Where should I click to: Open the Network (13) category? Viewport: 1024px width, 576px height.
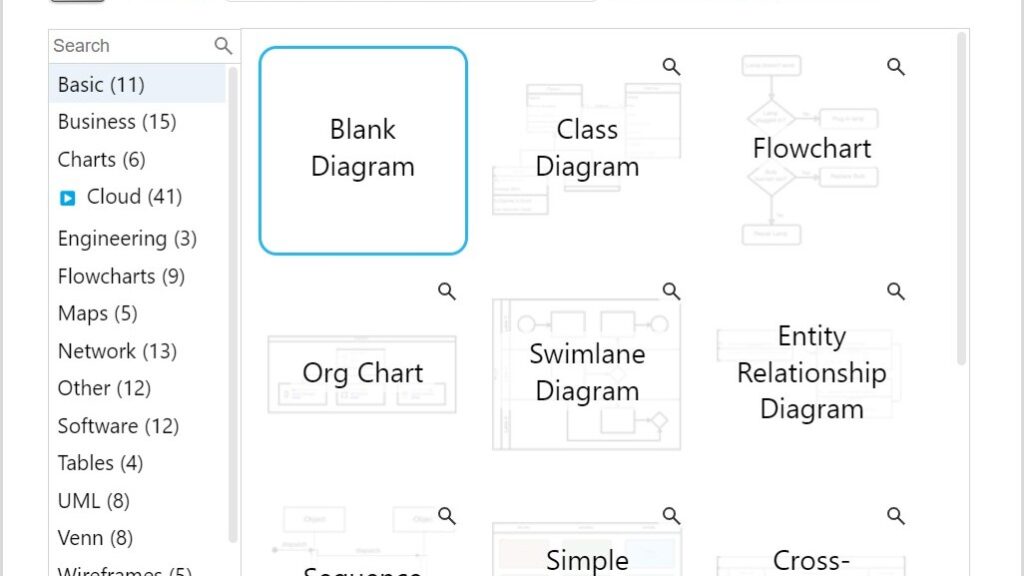[117, 351]
